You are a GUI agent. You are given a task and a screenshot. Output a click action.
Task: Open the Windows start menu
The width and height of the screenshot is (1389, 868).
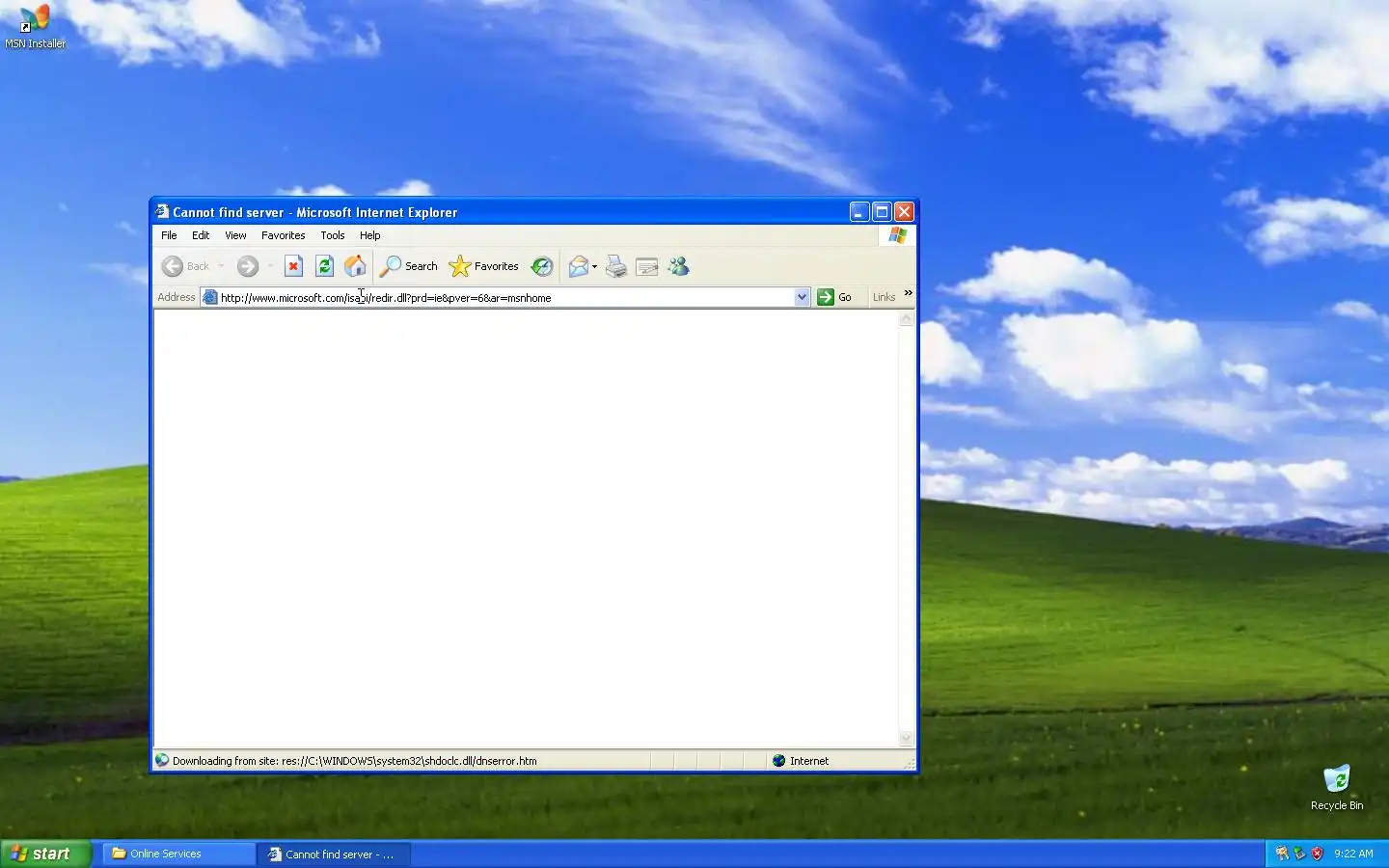pos(45,854)
